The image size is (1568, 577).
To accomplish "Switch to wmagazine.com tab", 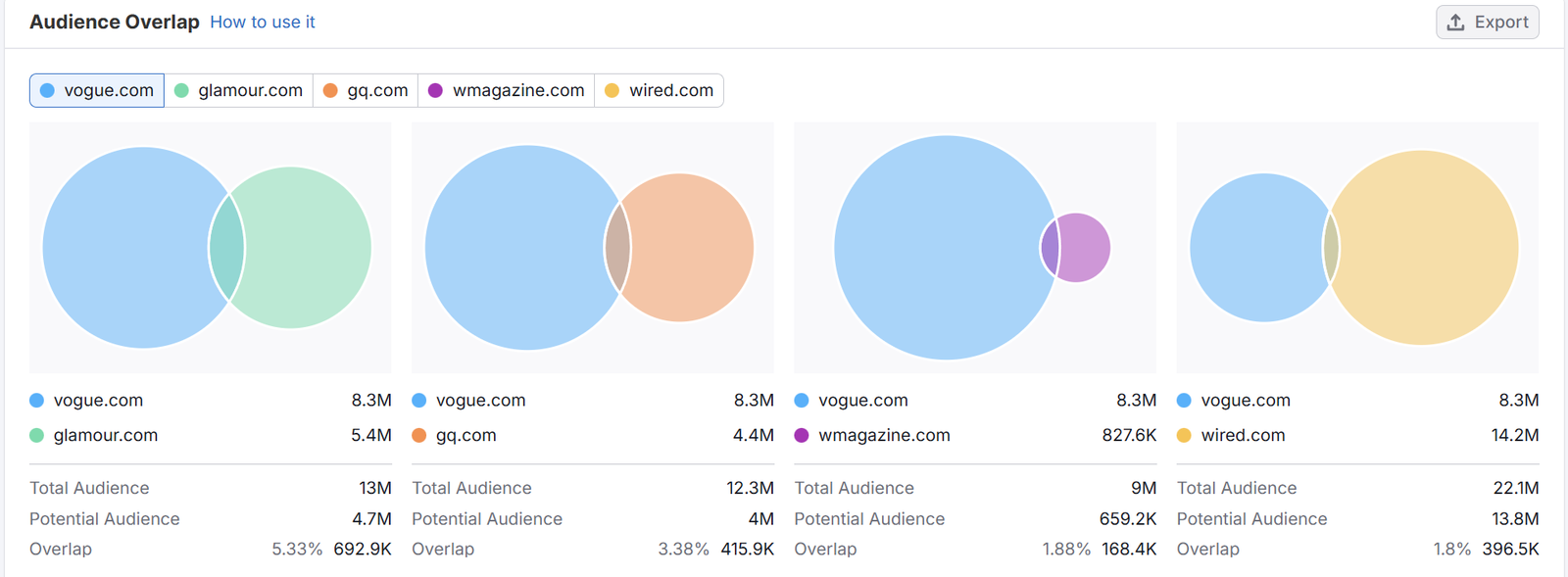I will click(506, 90).
